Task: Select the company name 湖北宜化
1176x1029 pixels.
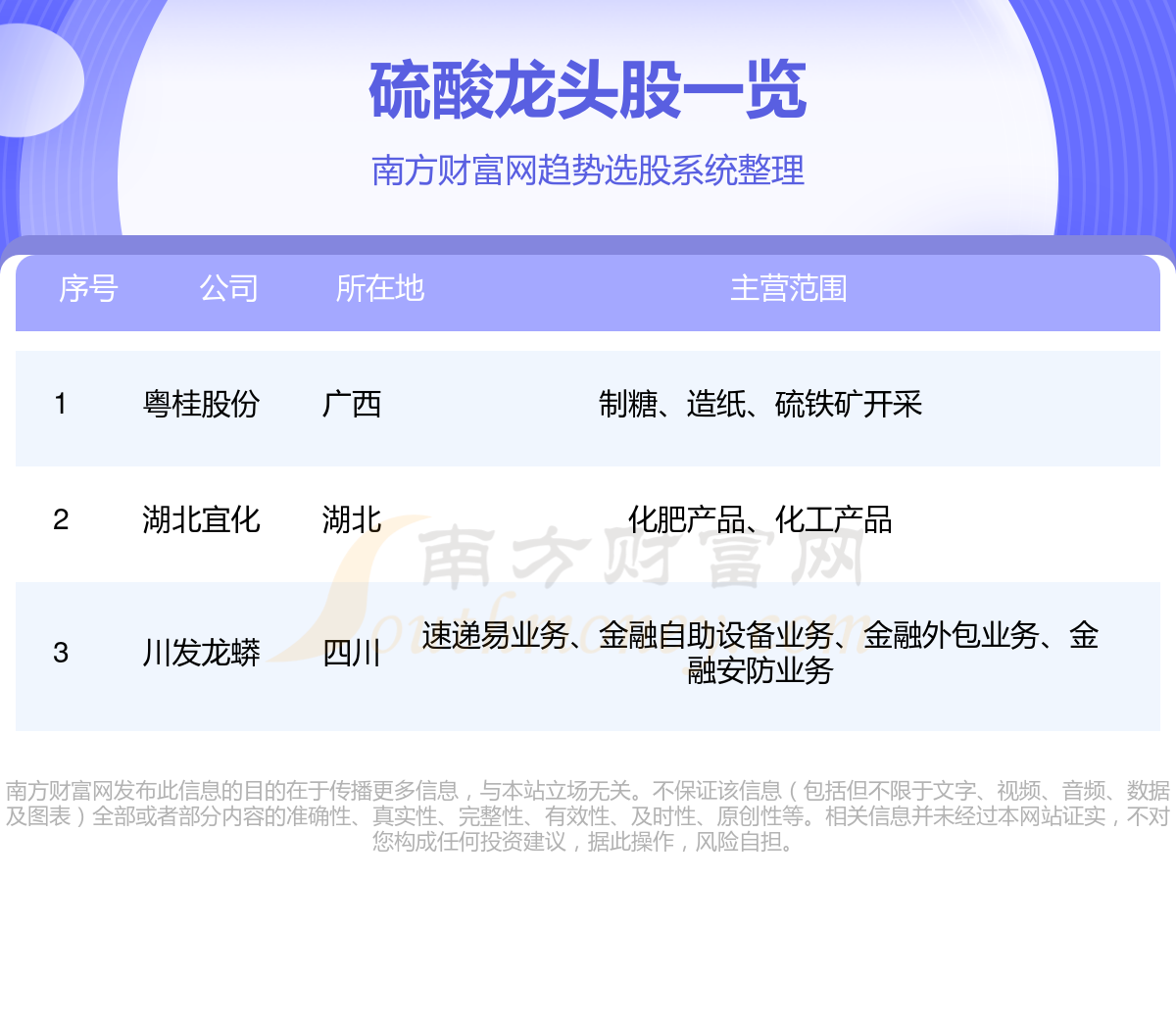Action: click(x=201, y=519)
